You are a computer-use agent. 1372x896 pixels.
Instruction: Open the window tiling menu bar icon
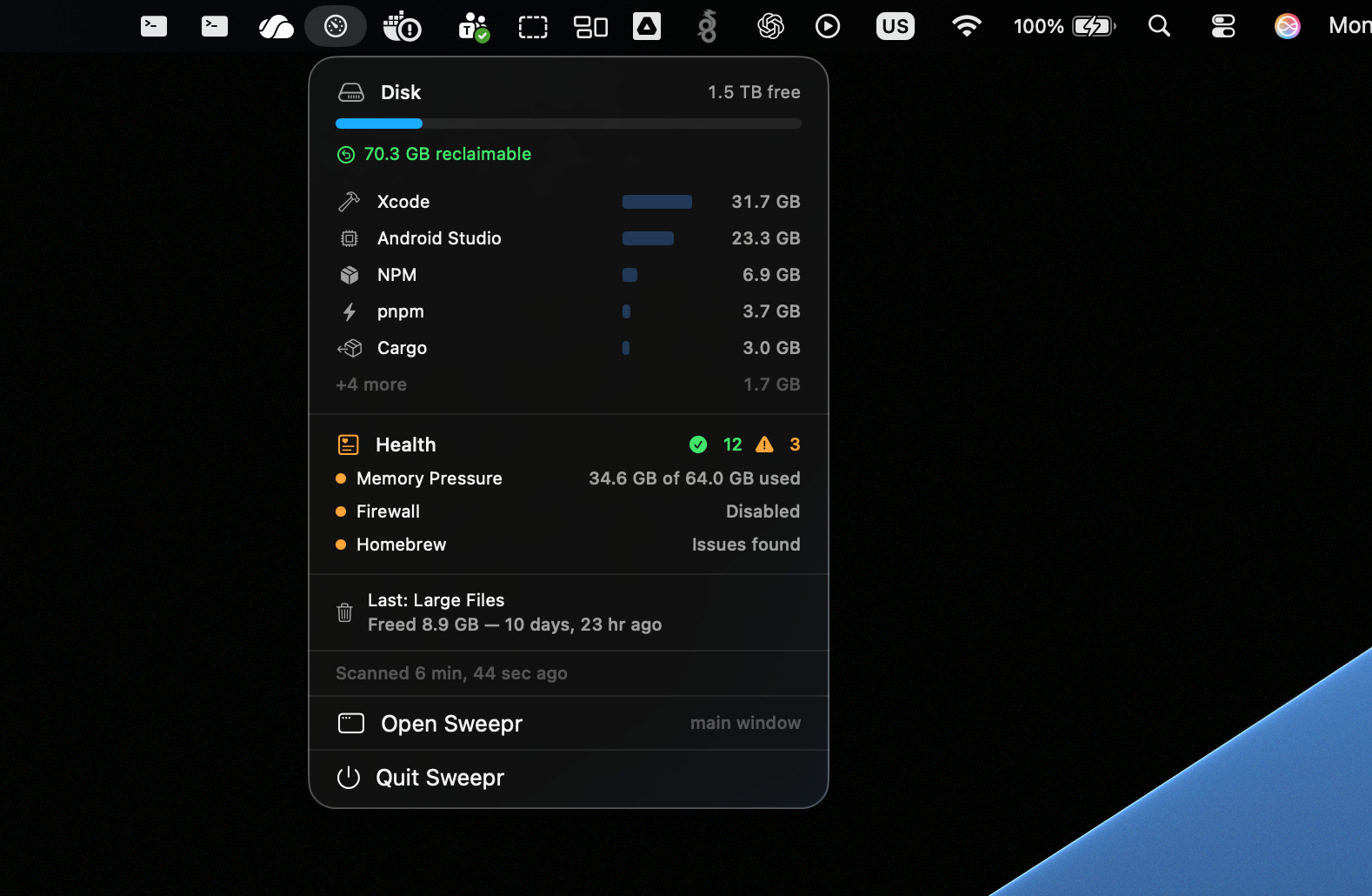click(x=591, y=27)
